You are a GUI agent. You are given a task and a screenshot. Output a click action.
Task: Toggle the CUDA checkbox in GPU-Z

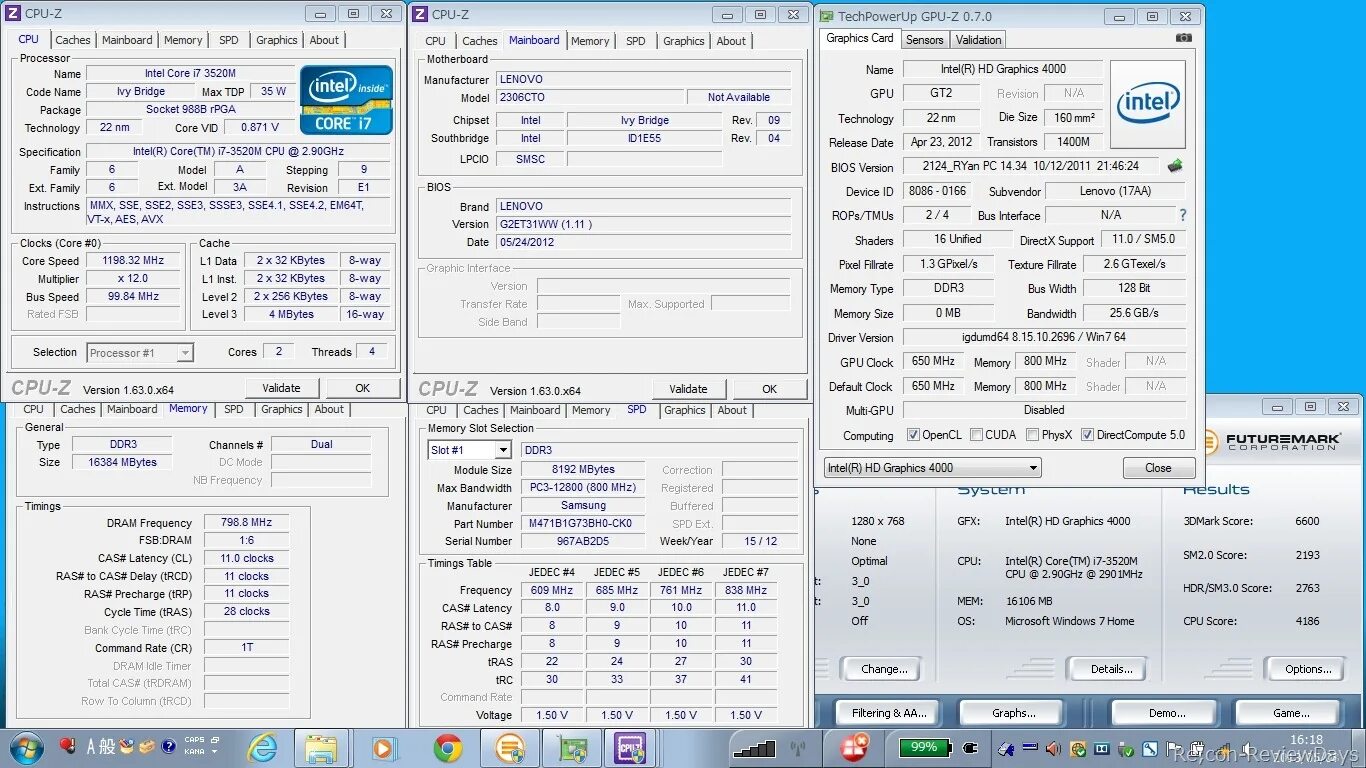(x=975, y=435)
